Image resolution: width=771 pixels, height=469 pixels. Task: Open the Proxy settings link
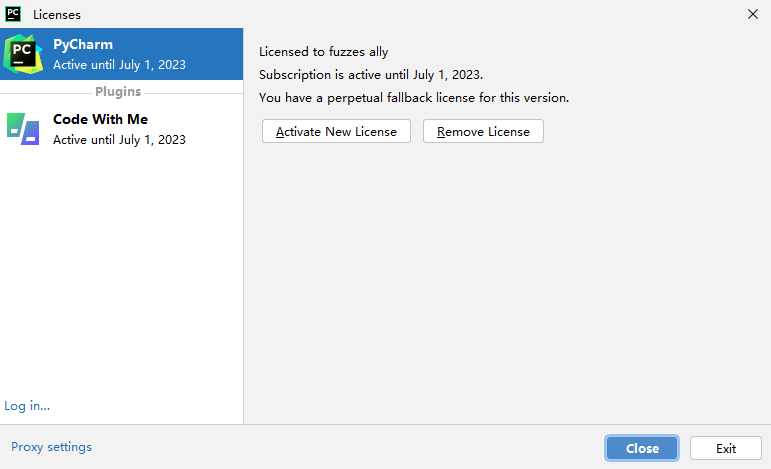(x=51, y=447)
